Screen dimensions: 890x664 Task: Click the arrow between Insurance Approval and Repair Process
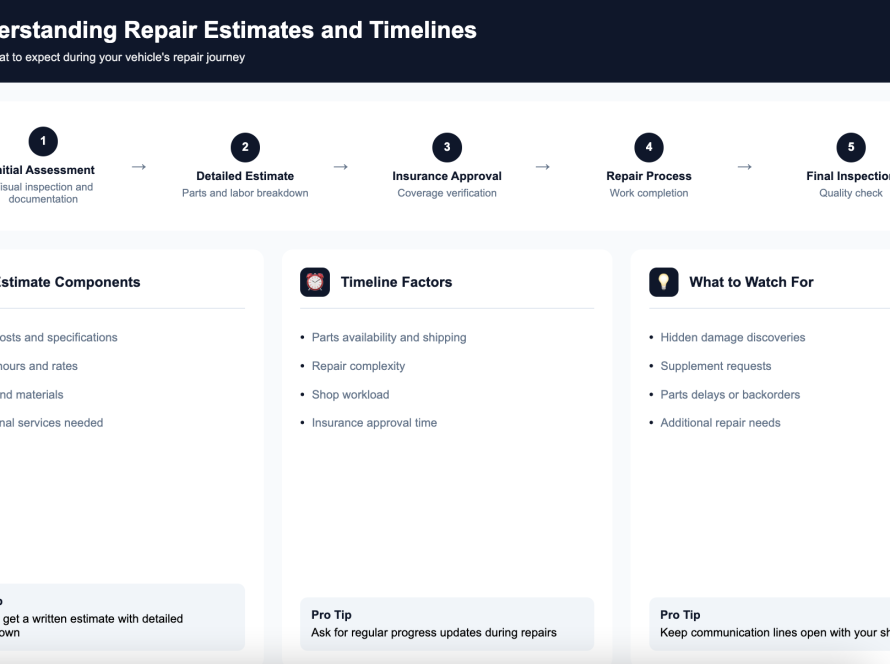(543, 168)
